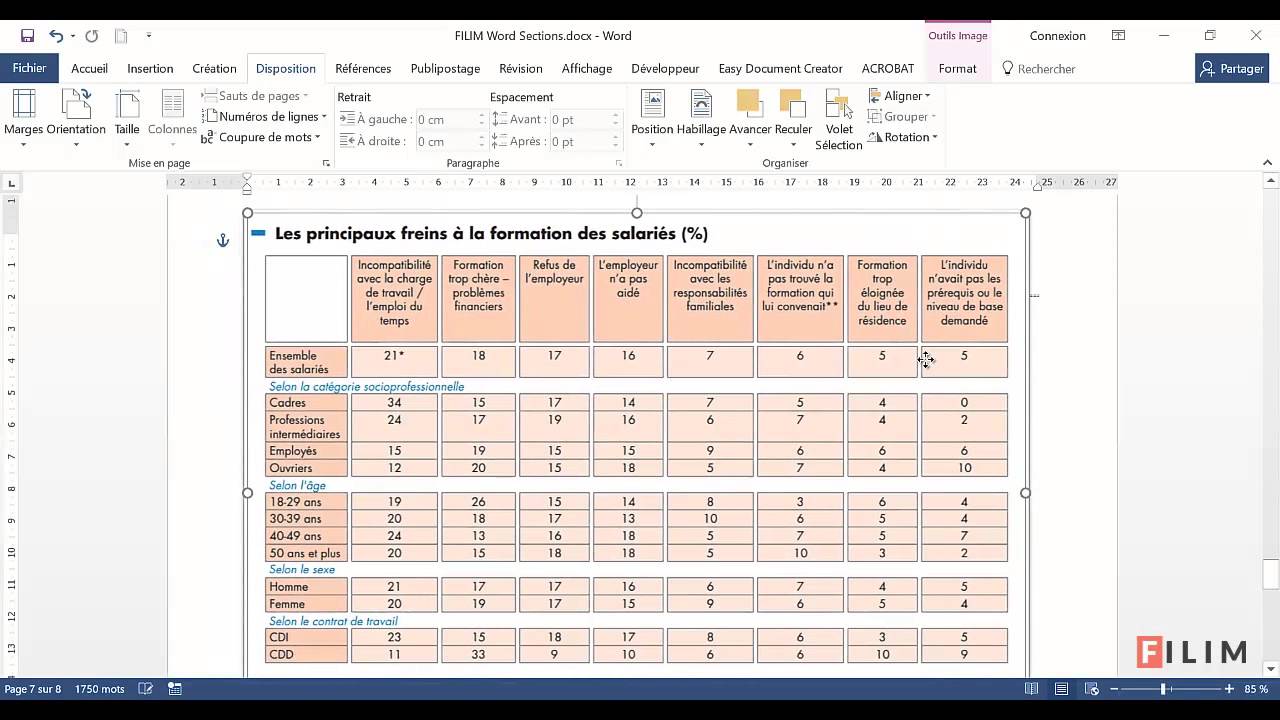Switch to the Affichage tab
The width and height of the screenshot is (1280, 720).
(587, 68)
